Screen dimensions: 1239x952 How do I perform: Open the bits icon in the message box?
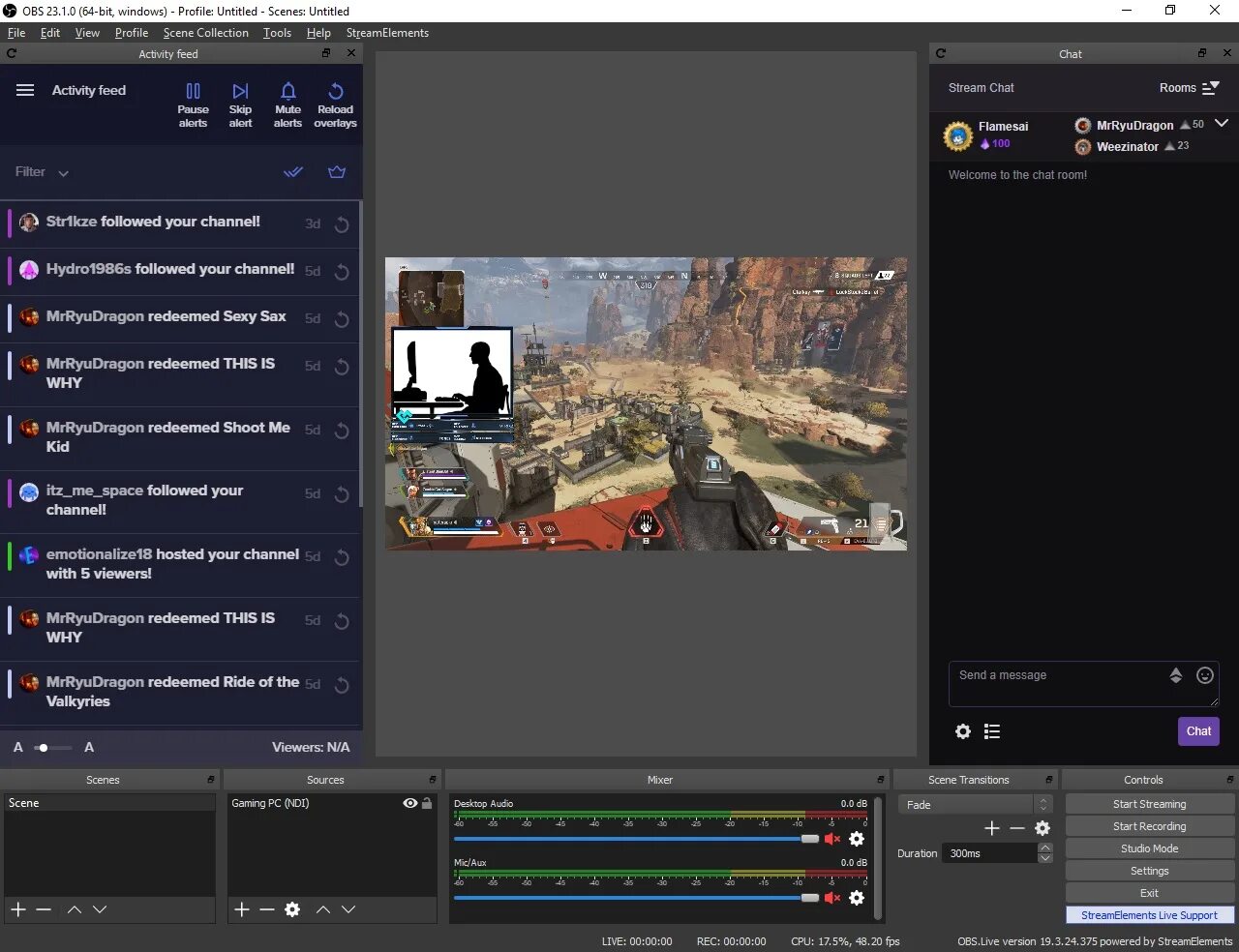pos(1176,675)
